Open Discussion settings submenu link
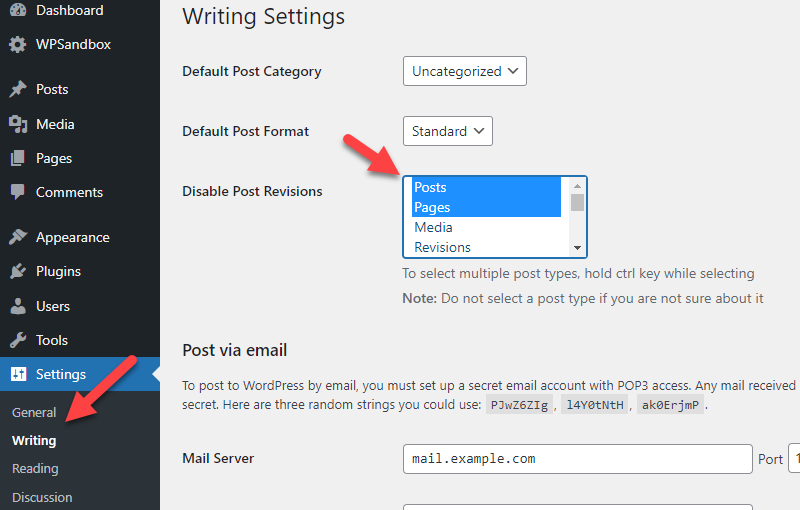 pyautogui.click(x=42, y=497)
